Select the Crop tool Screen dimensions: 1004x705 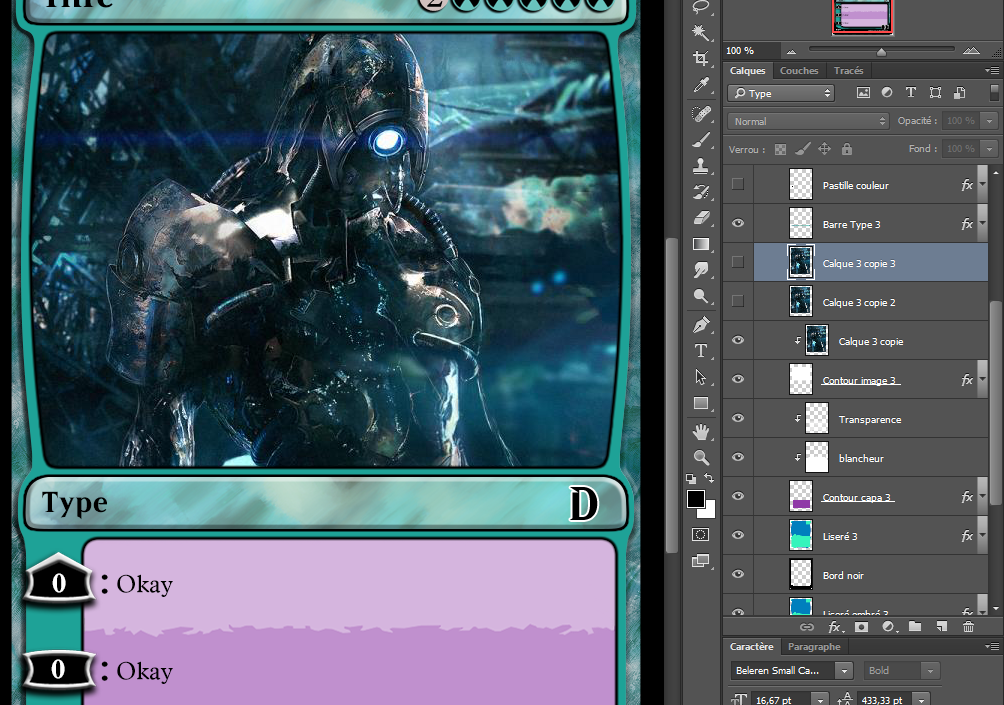click(701, 59)
